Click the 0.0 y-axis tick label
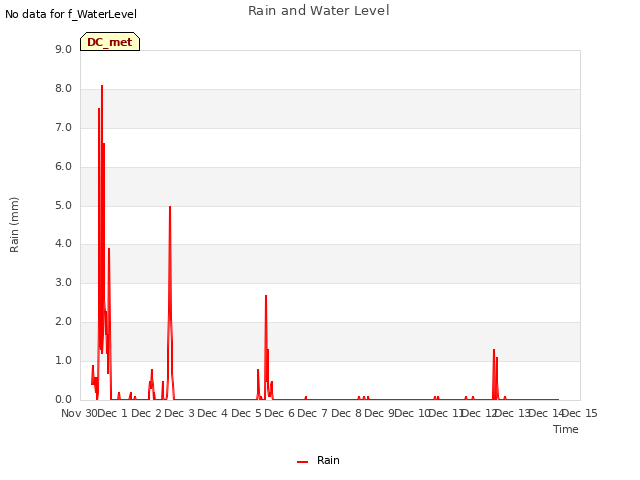The width and height of the screenshot is (640, 480). [64, 400]
